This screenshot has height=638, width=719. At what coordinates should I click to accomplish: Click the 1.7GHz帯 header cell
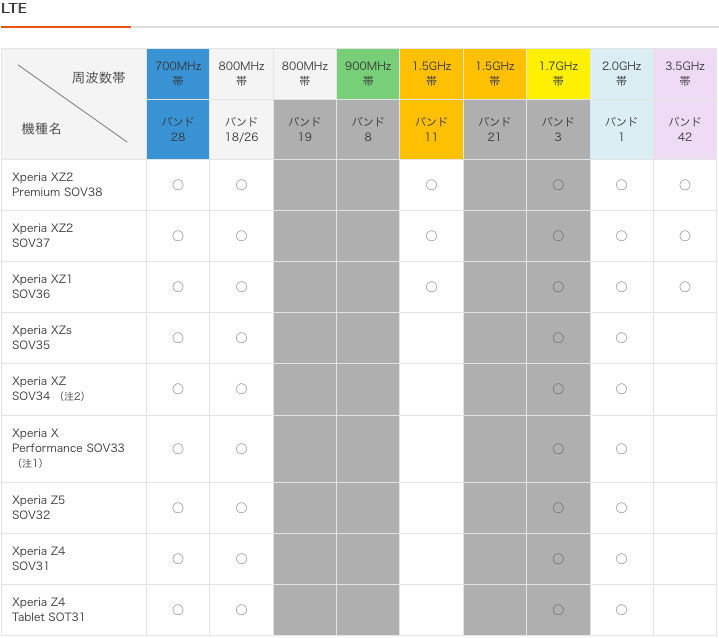(558, 74)
